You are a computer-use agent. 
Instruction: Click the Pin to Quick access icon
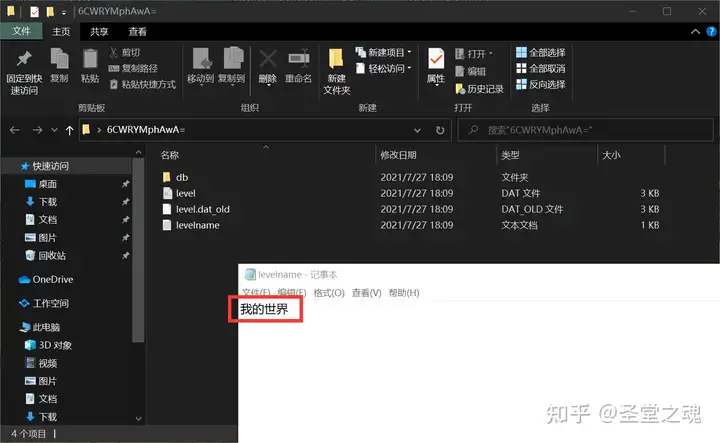(x=24, y=59)
